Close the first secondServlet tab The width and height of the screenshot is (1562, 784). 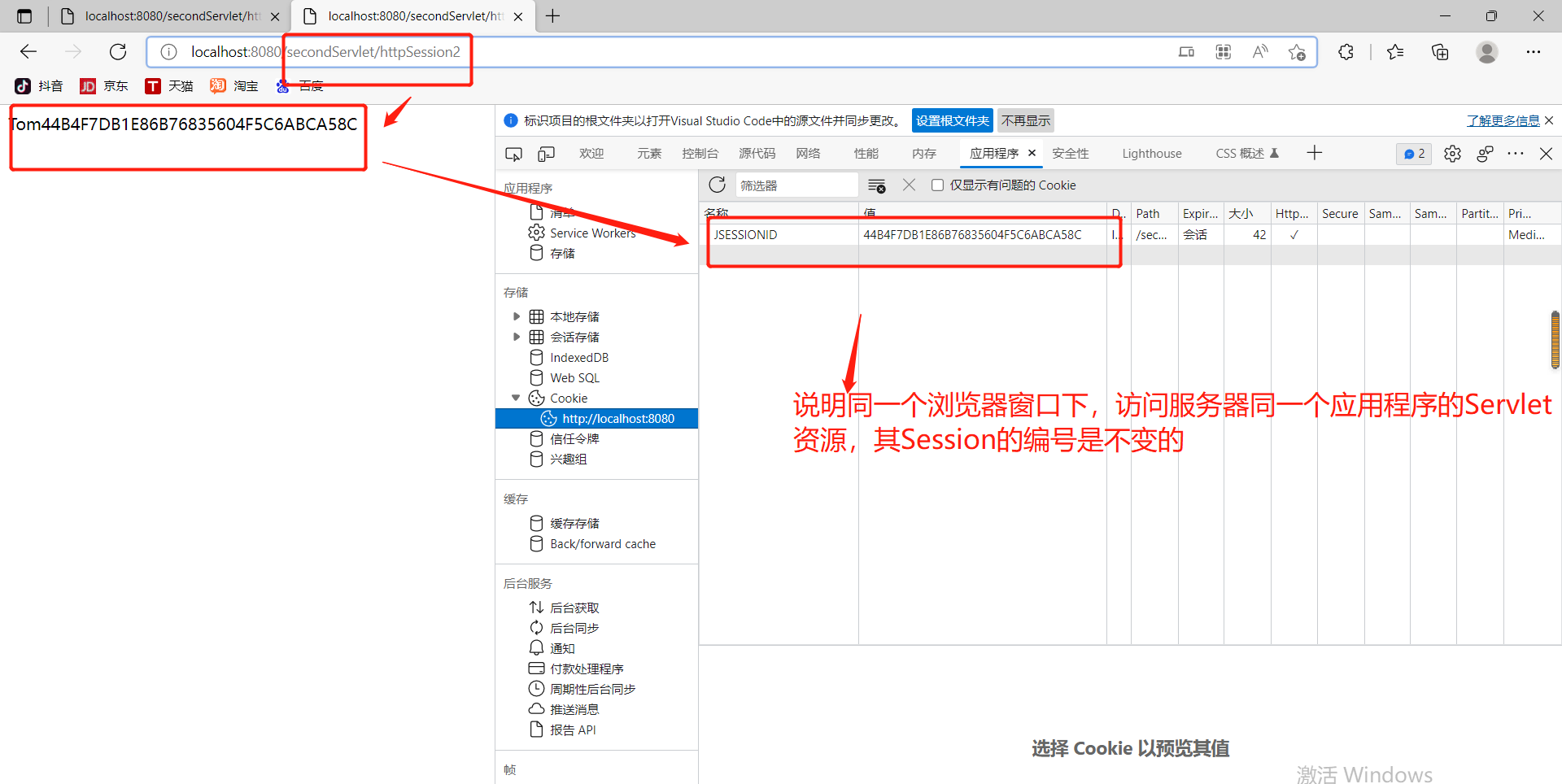click(275, 16)
